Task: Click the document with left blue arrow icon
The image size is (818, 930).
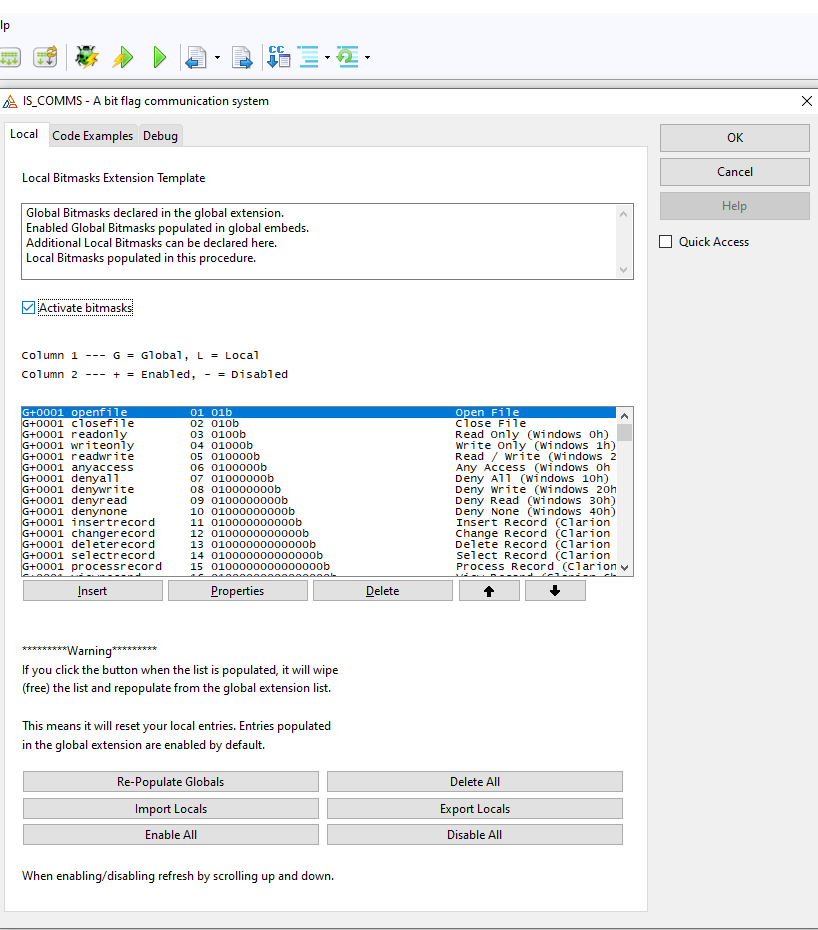Action: pyautogui.click(x=195, y=58)
